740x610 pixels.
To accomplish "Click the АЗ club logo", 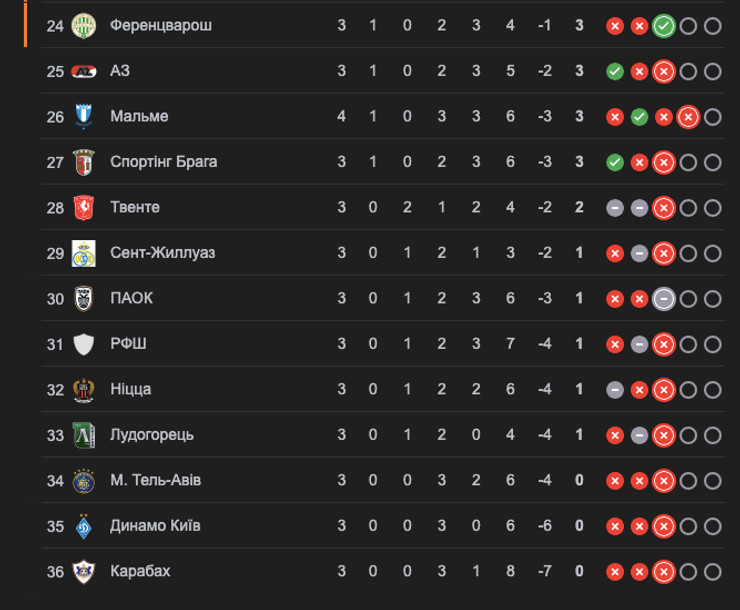I will [83, 71].
